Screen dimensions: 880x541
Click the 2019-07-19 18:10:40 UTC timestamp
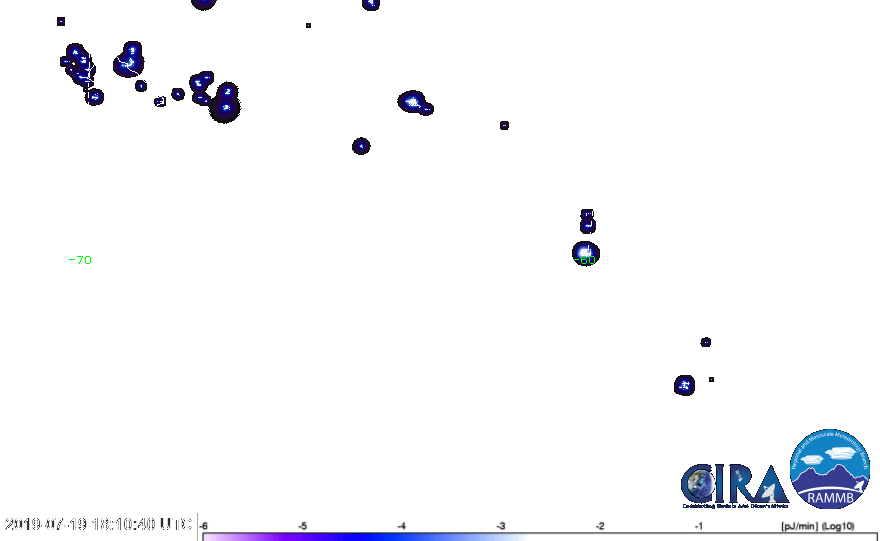98,524
